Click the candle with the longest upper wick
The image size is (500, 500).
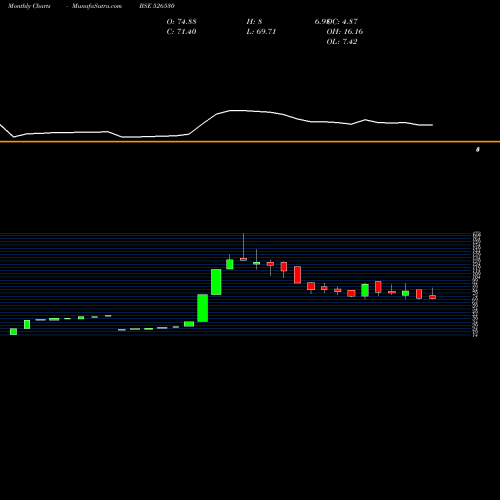coord(243,247)
